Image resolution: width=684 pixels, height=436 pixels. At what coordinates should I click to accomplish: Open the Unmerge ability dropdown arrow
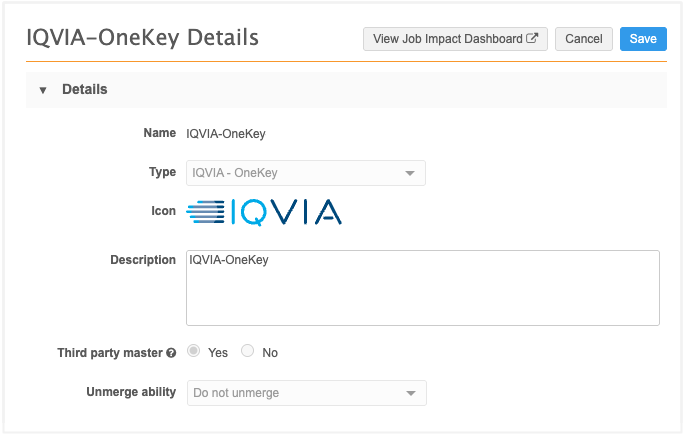click(x=409, y=393)
